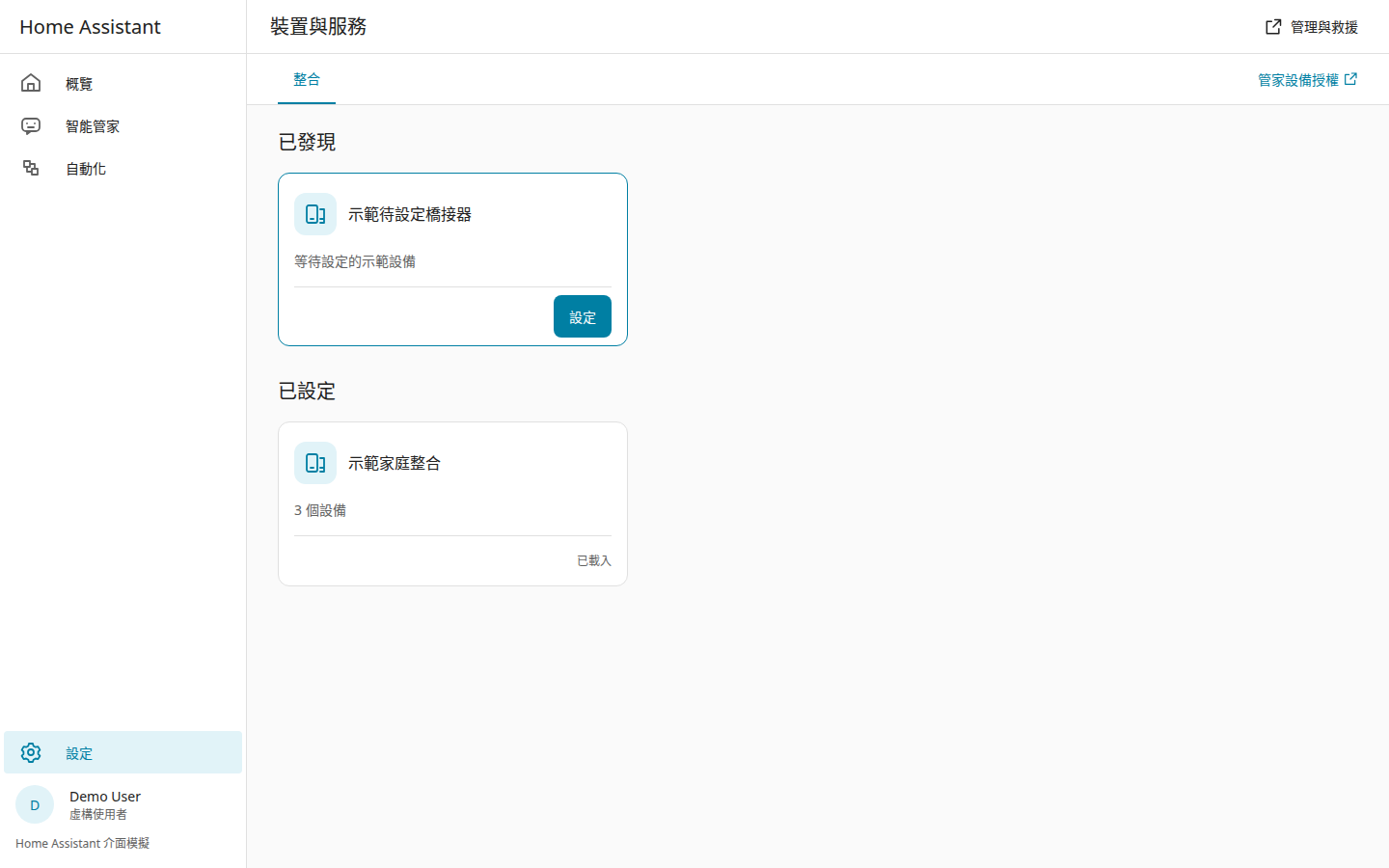Click the blue 設定 button on bridge card
The width and height of the screenshot is (1389, 868).
tap(583, 316)
